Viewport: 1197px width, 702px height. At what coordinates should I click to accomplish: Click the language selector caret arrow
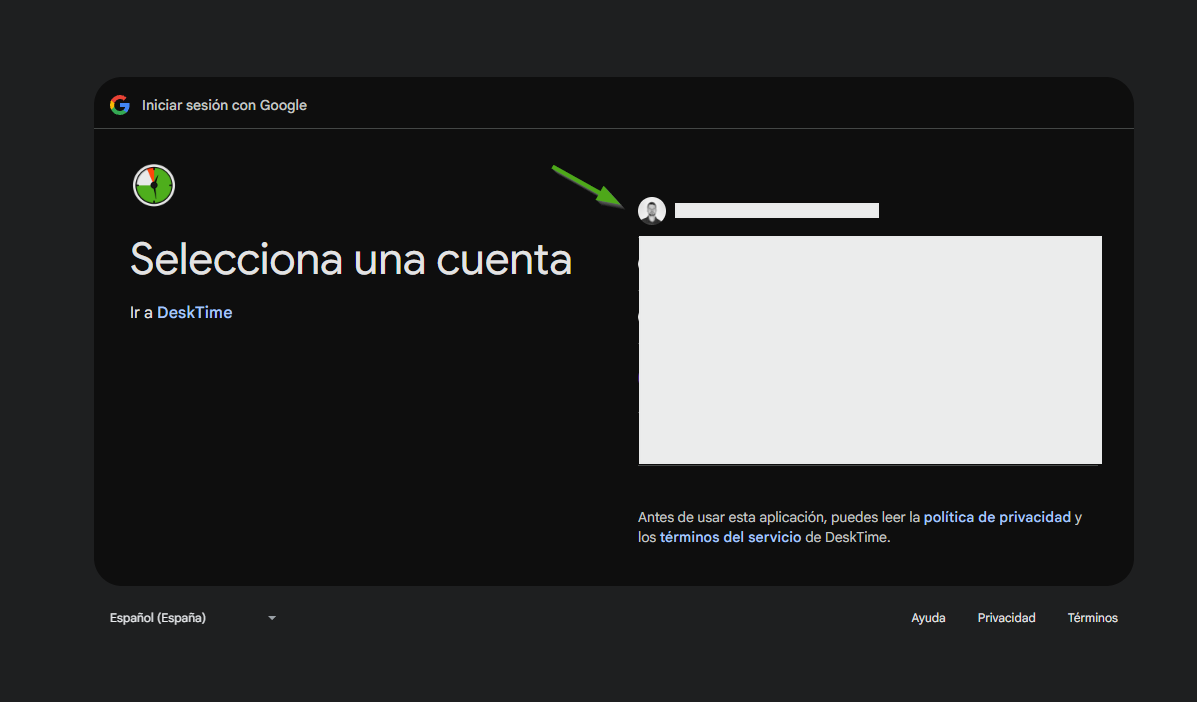(272, 618)
